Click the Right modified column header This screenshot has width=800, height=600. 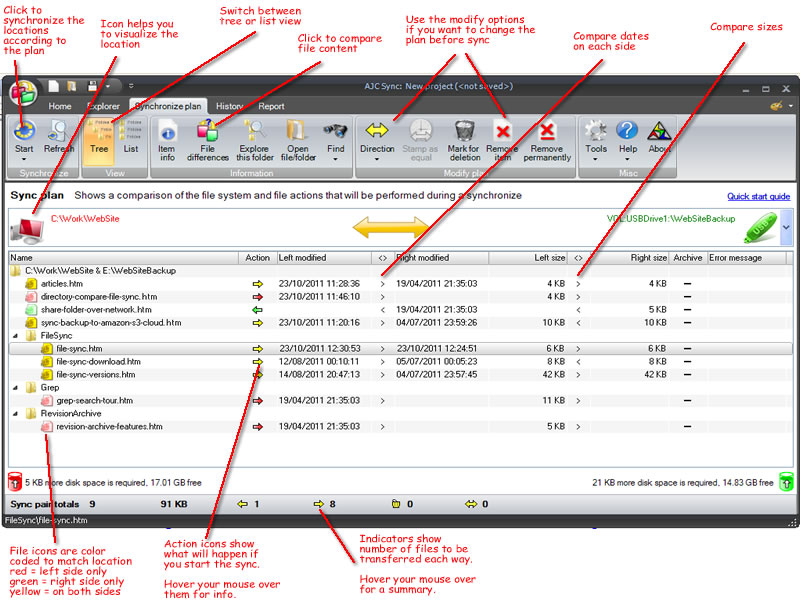pos(441,258)
